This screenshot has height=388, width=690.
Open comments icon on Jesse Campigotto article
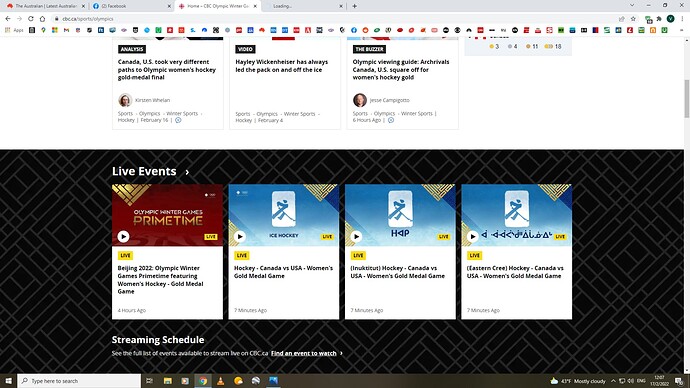click(391, 120)
